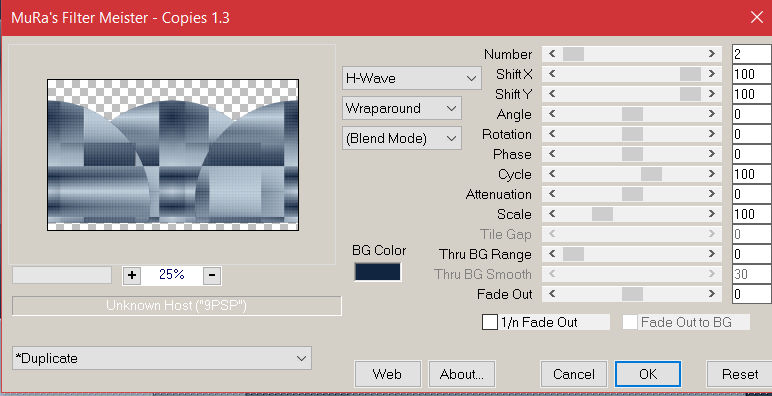Viewport: 772px width, 396px height.
Task: Open the Blend Mode dropdown
Action: pyautogui.click(x=402, y=138)
